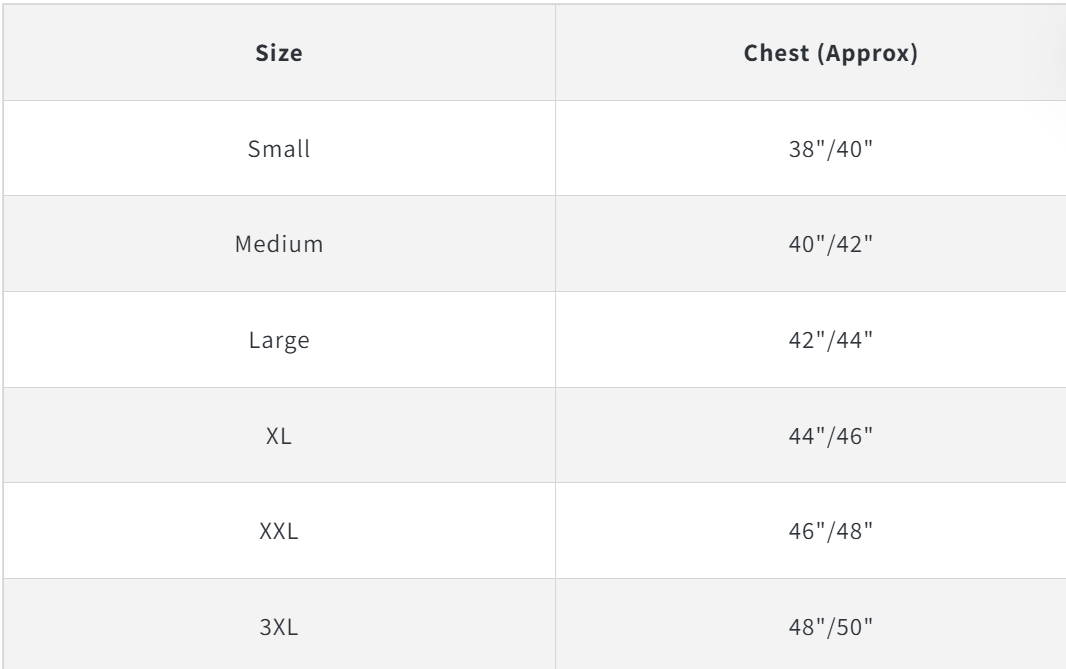Click the 46"/48" chest measurement
The width and height of the screenshot is (1066, 669).
(831, 532)
